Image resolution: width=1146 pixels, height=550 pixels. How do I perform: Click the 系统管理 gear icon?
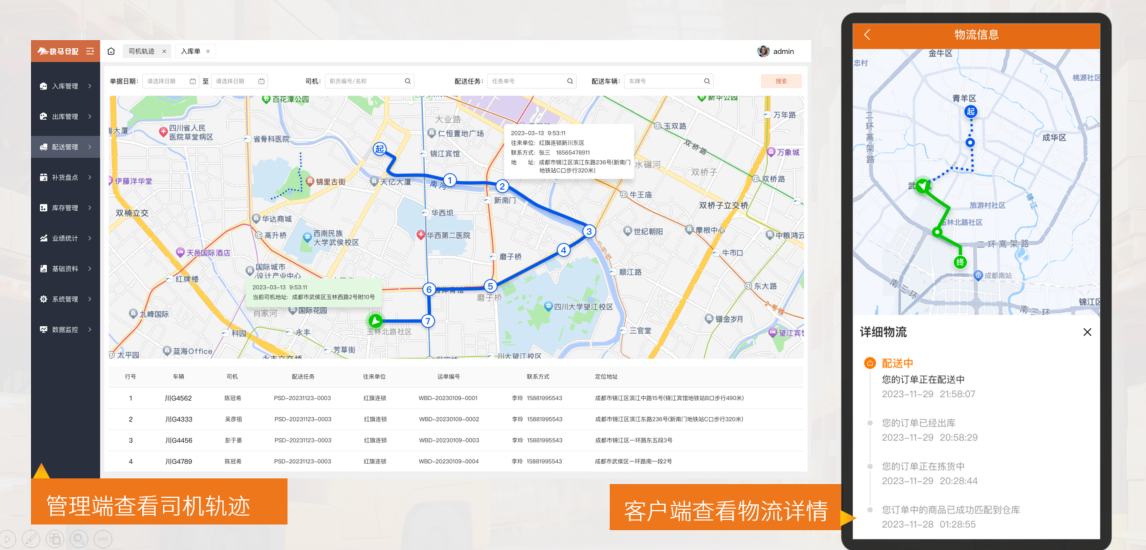(x=44, y=299)
